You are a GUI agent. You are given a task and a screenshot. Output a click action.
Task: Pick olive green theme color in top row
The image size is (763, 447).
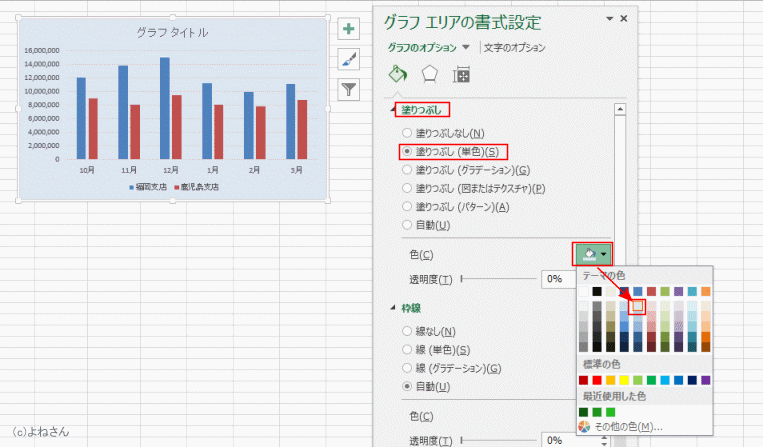point(665,291)
